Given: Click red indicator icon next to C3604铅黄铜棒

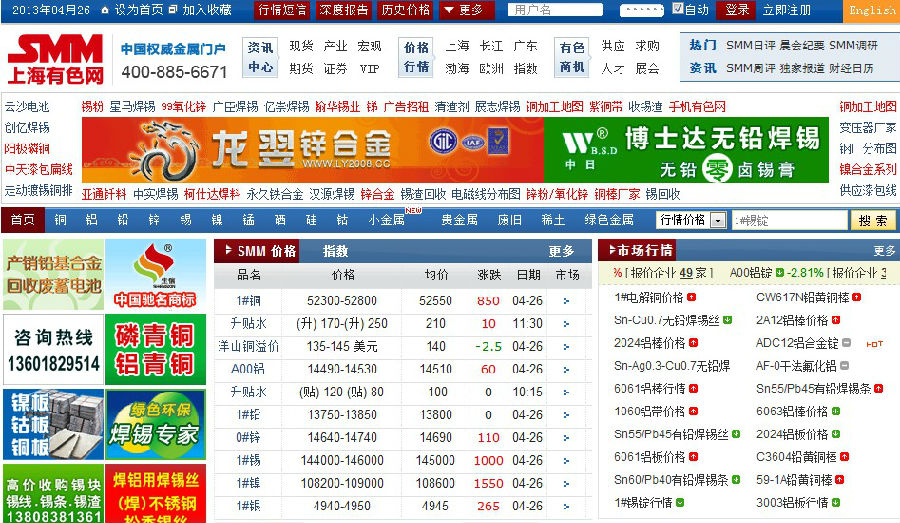Looking at the screenshot, I should tap(844, 457).
